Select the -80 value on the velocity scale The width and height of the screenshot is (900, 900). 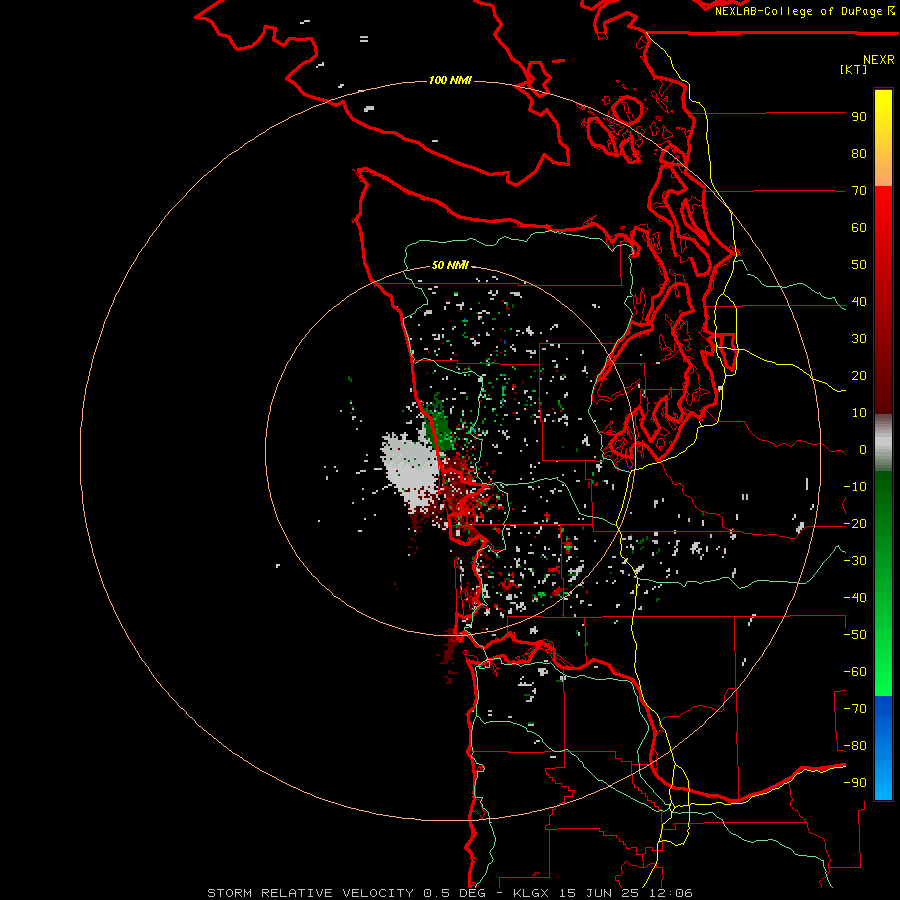coord(855,746)
